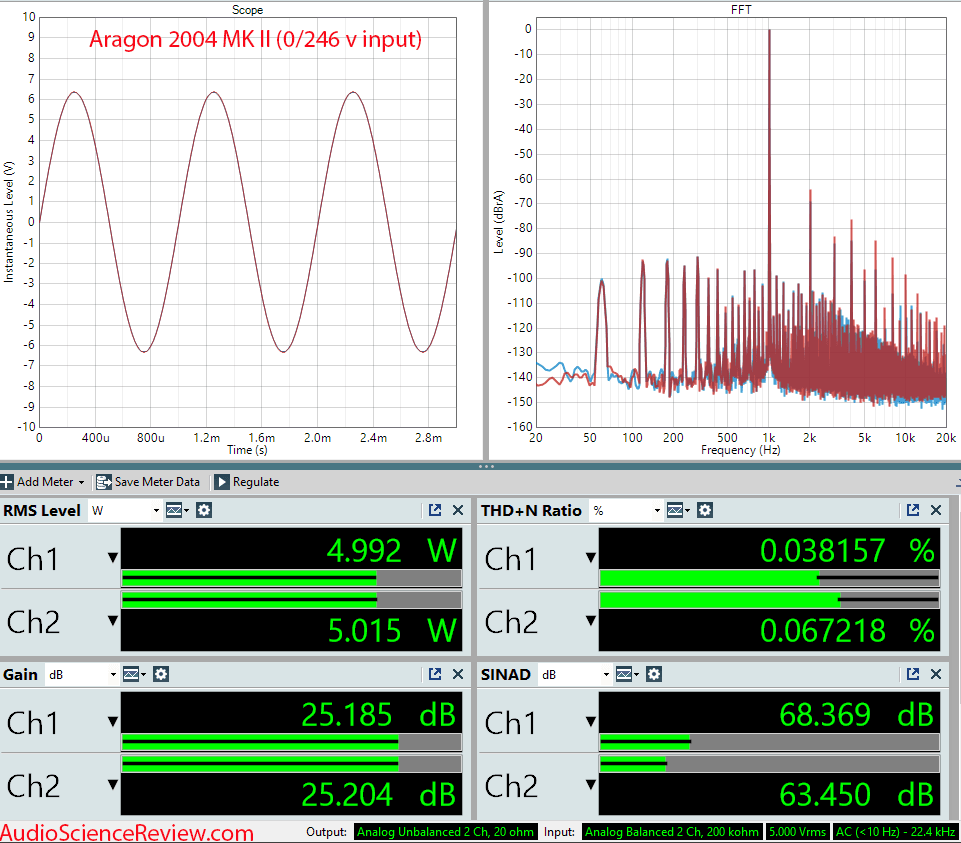This screenshot has height=843, width=961.
Task: Toggle the THD+N Gain settings icon for Ch2
Action: click(705, 510)
